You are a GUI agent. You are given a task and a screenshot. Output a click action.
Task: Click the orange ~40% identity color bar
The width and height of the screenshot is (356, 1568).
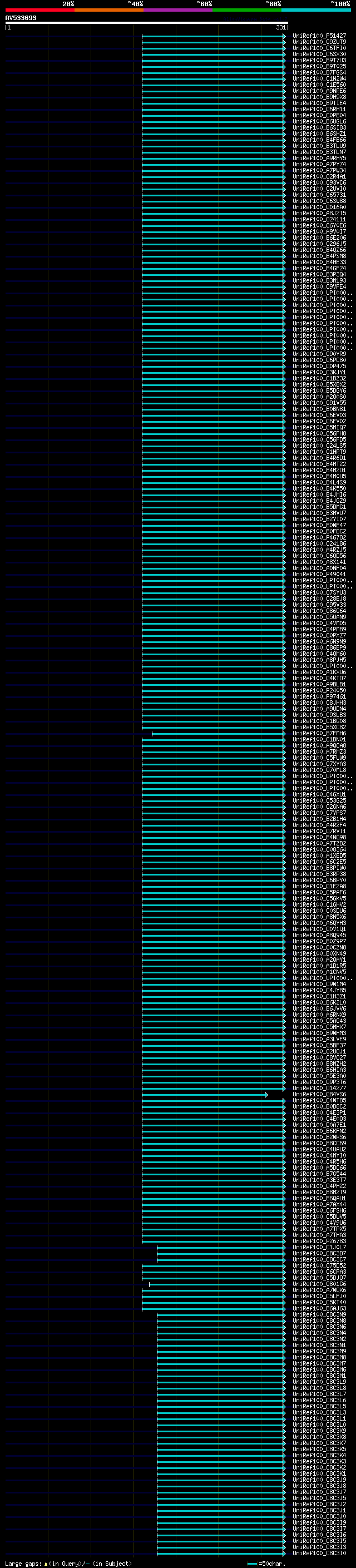(109, 10)
